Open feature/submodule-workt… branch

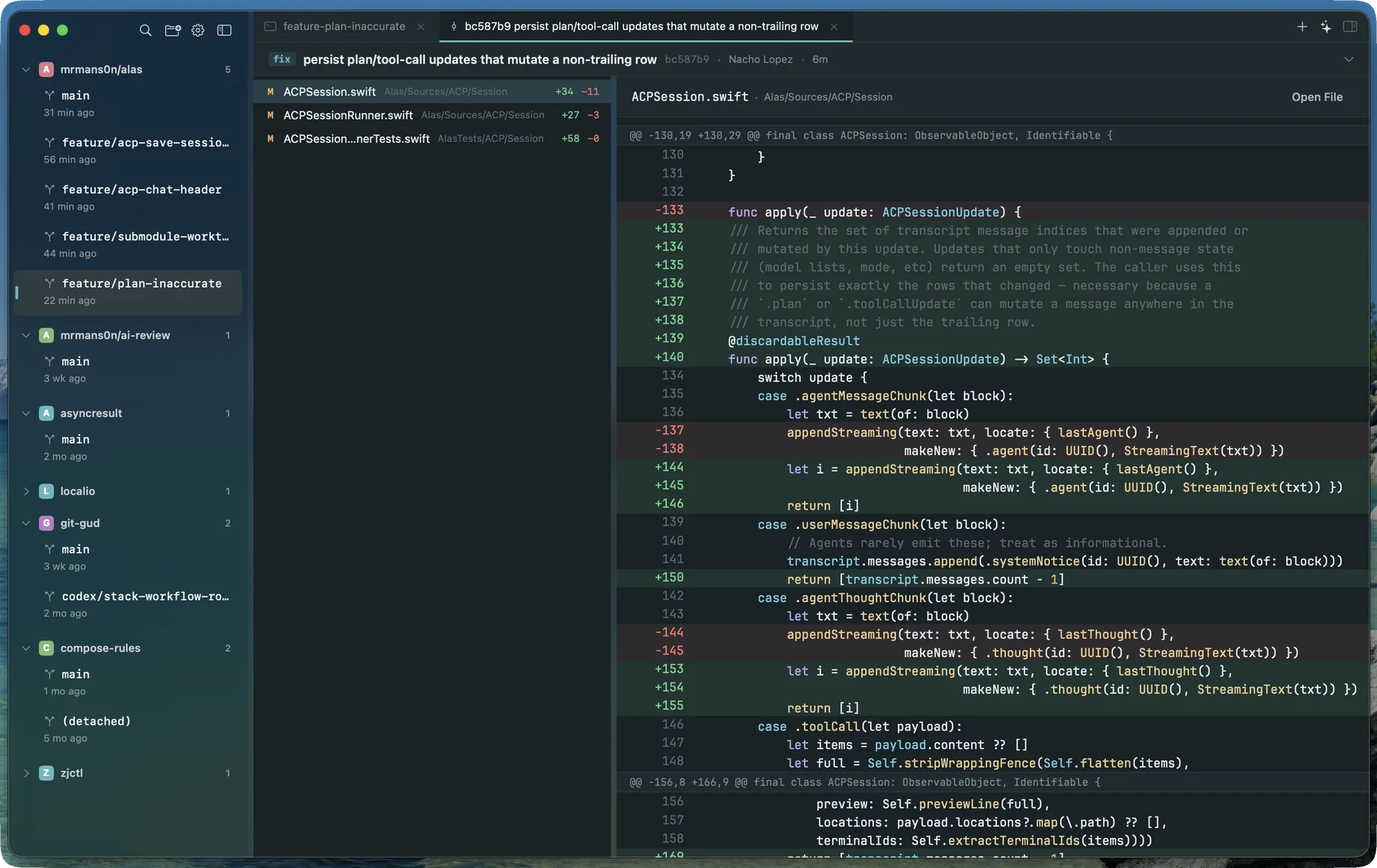[x=128, y=245]
